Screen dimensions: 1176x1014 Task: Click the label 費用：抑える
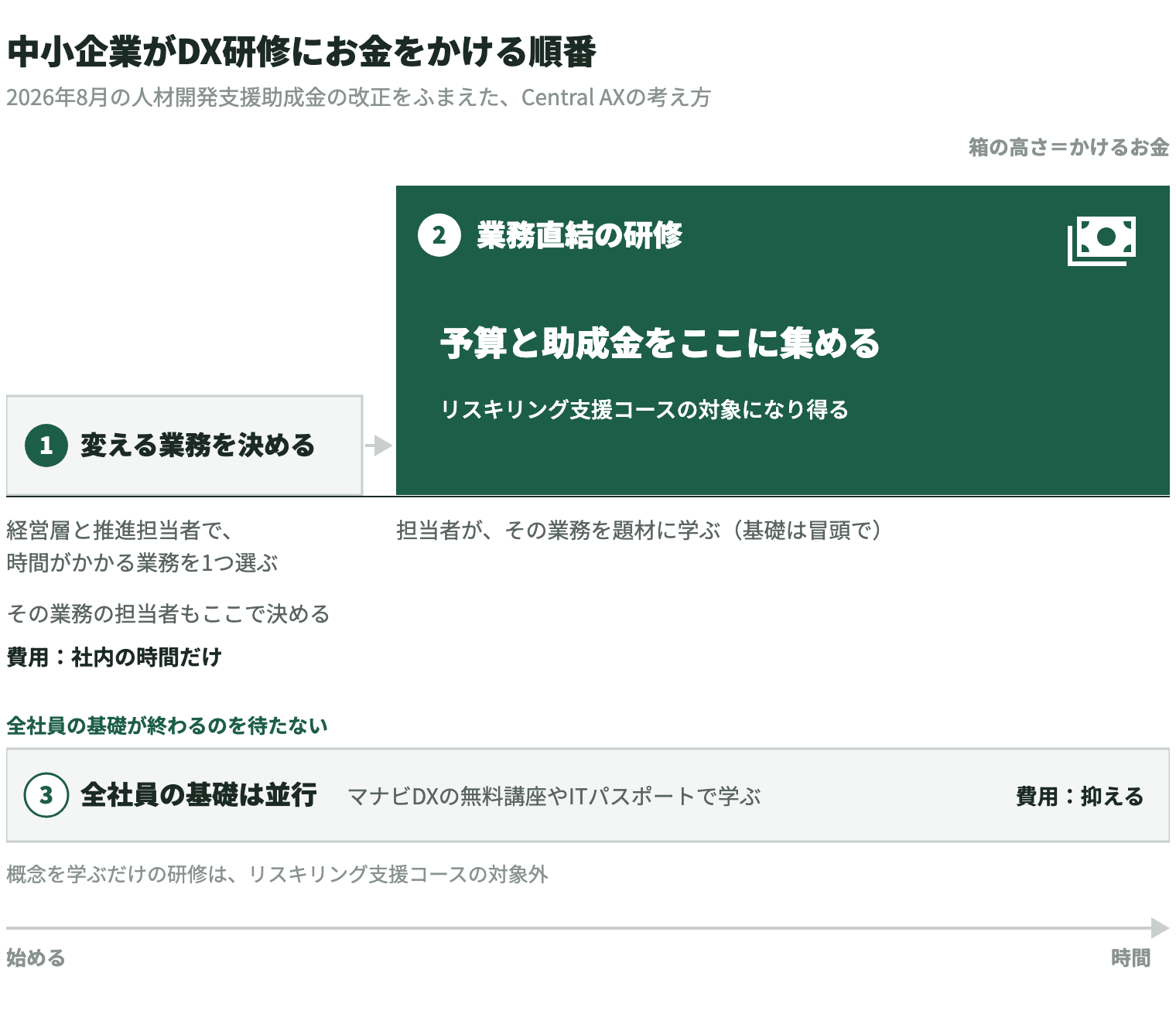(x=1080, y=796)
